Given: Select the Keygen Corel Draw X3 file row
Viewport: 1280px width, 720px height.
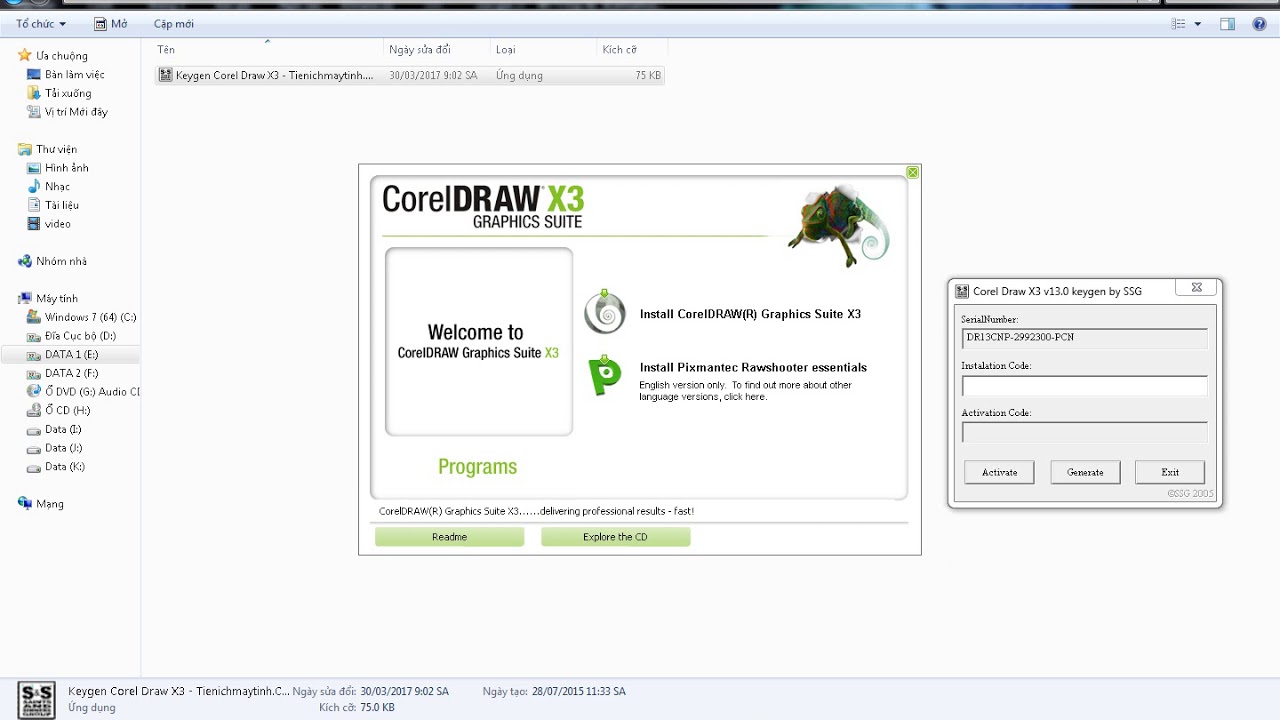Looking at the screenshot, I should (x=410, y=75).
